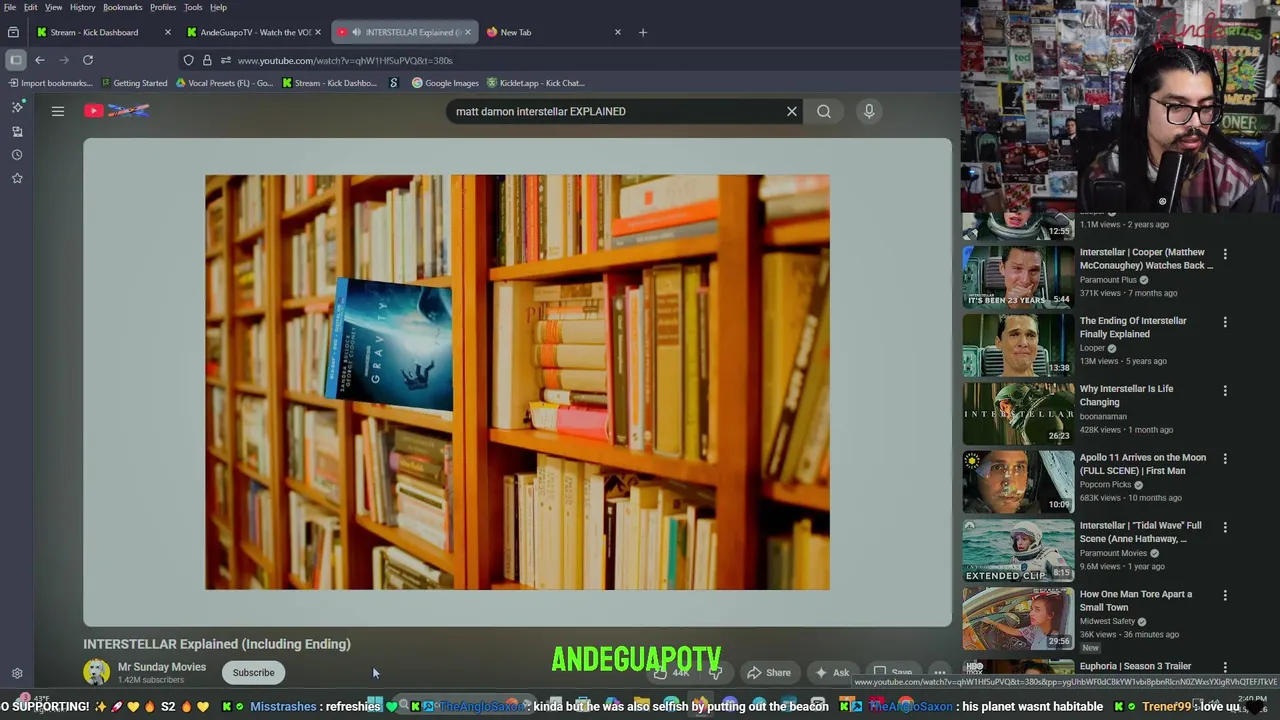
Task: Open the Tools menu
Action: (193, 7)
